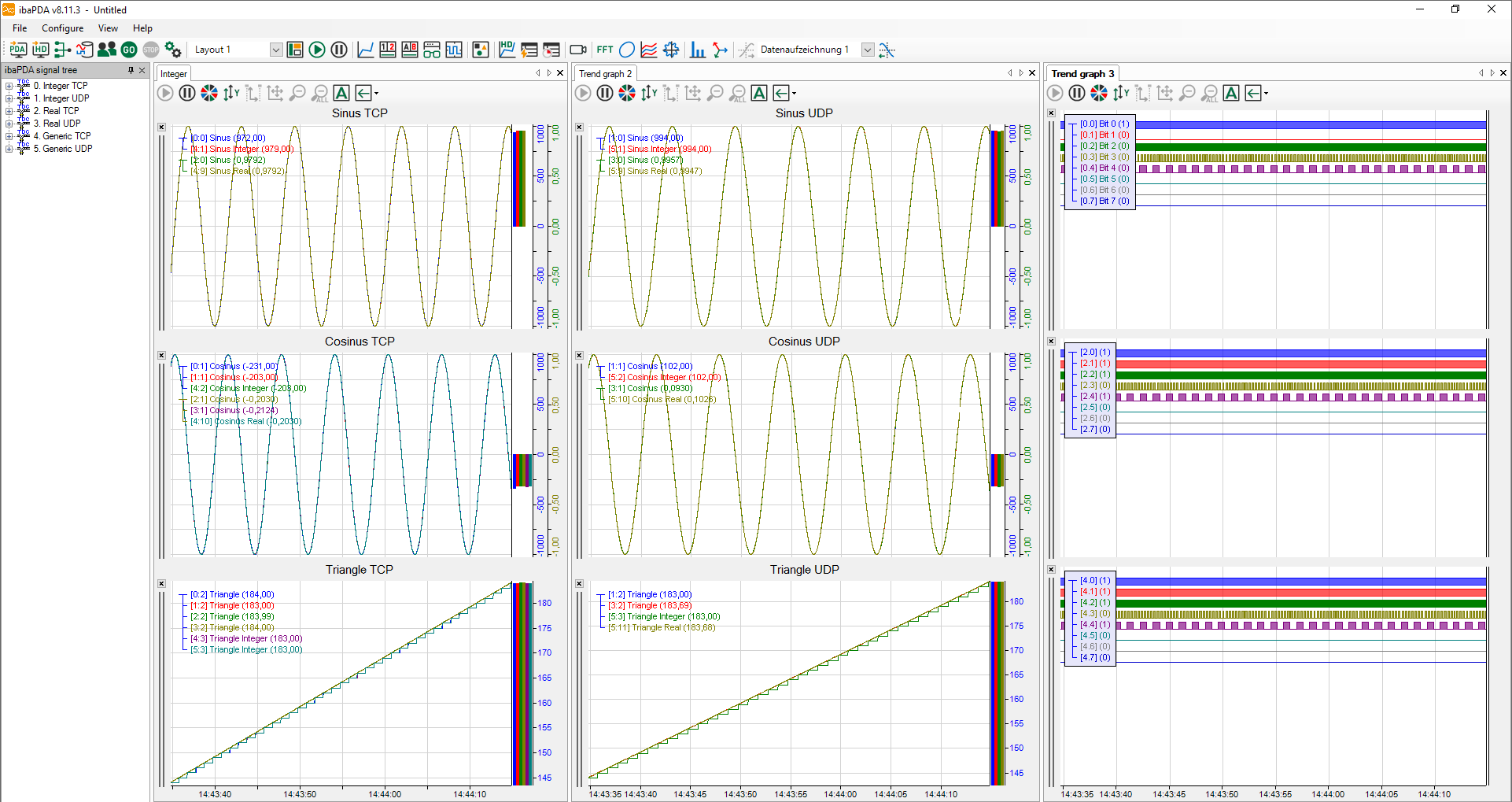The image size is (1512, 802).
Task: Open the Datenaufzeichnung 1 dropdown
Action: click(867, 50)
